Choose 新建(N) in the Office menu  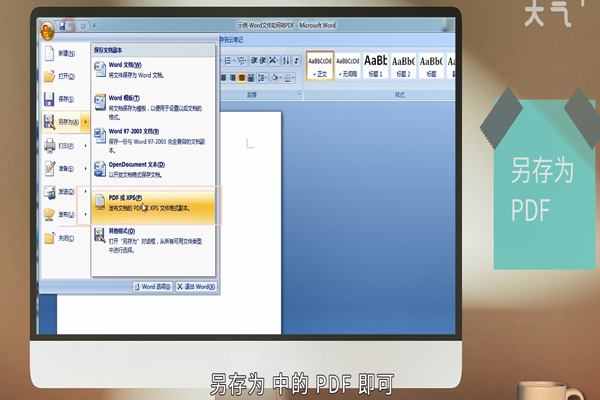click(x=65, y=53)
